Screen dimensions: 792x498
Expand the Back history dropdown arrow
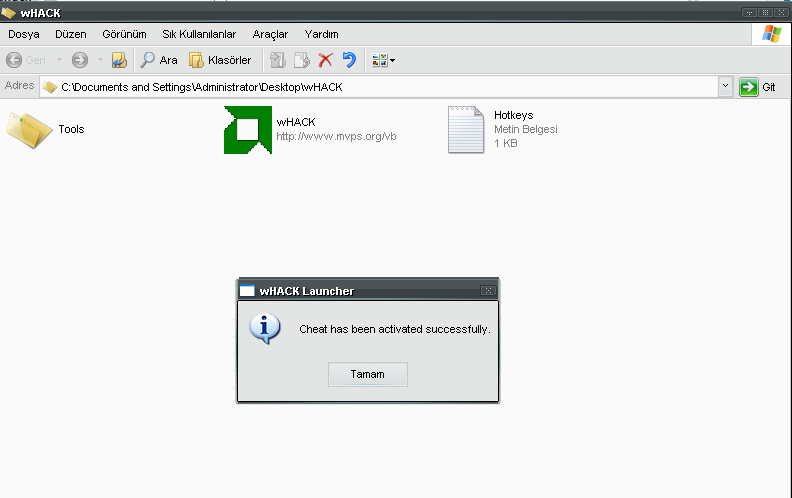click(x=59, y=60)
